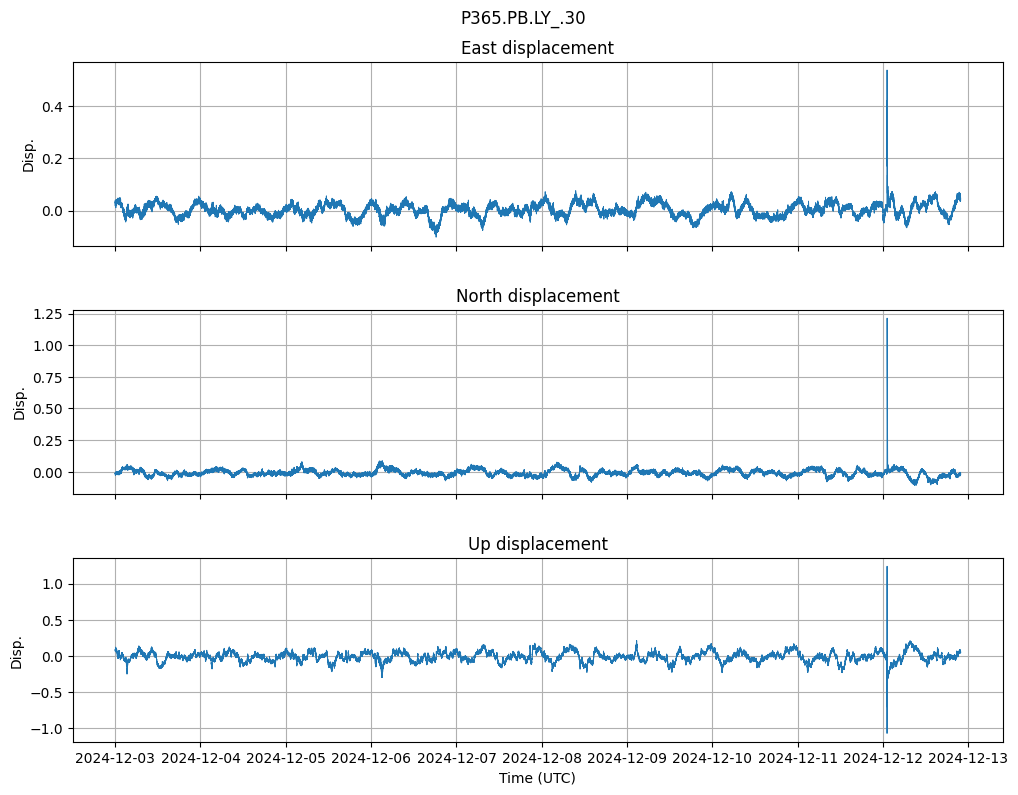
Task: Click the Up displacement subplot title
Action: [x=537, y=544]
